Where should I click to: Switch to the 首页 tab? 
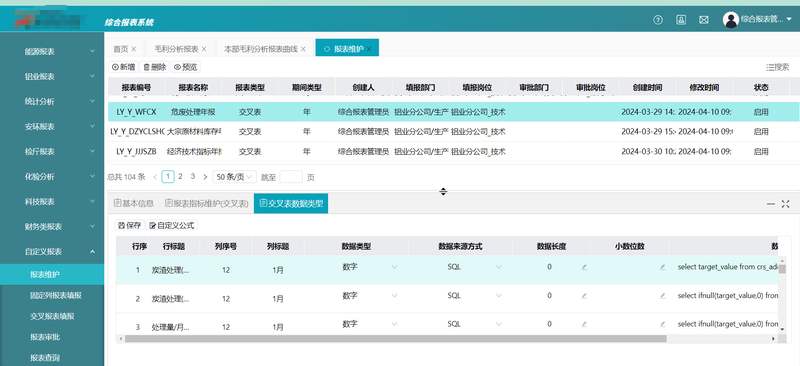pyautogui.click(x=121, y=49)
